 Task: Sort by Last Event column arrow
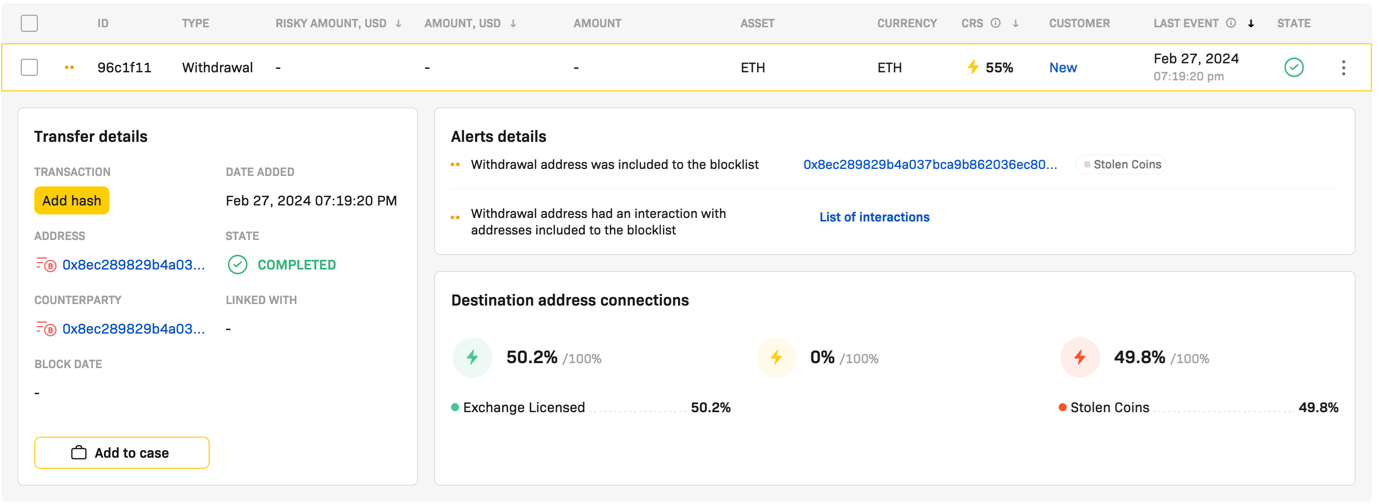point(1251,23)
